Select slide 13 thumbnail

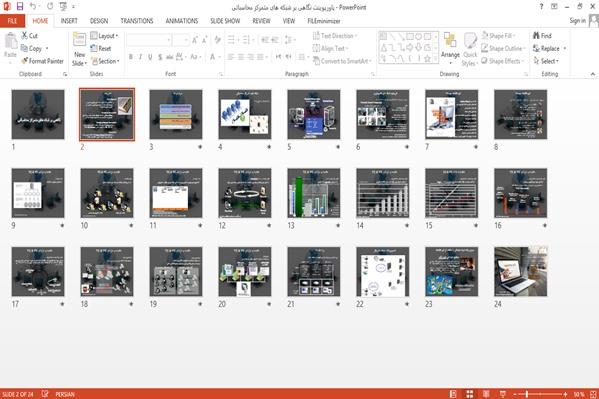click(314, 193)
